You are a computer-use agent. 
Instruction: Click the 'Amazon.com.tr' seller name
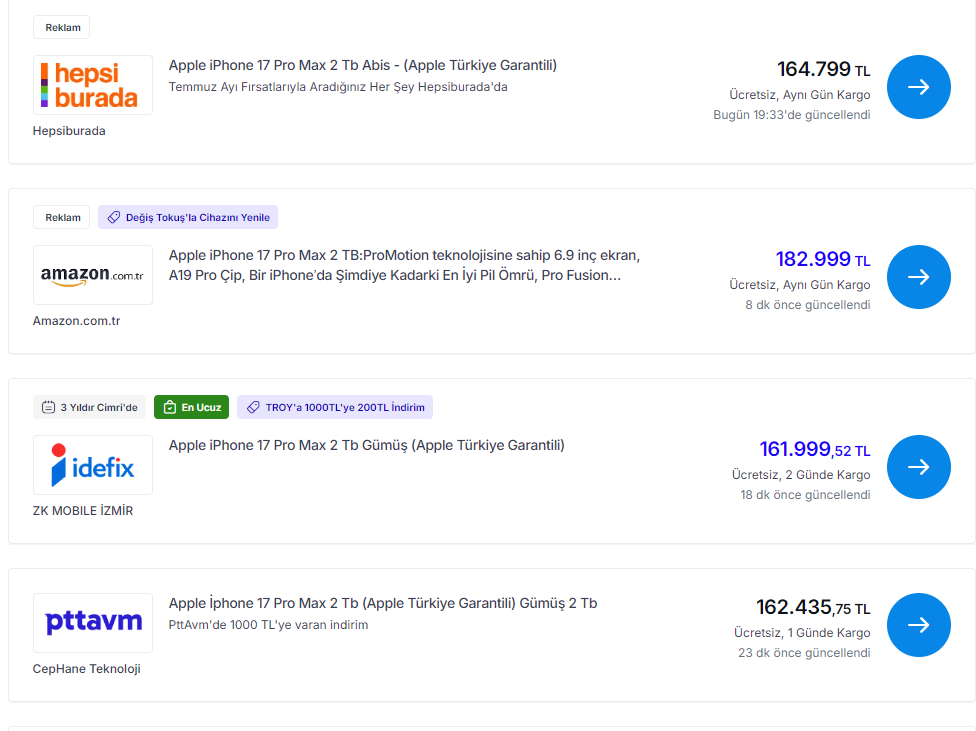pos(77,321)
